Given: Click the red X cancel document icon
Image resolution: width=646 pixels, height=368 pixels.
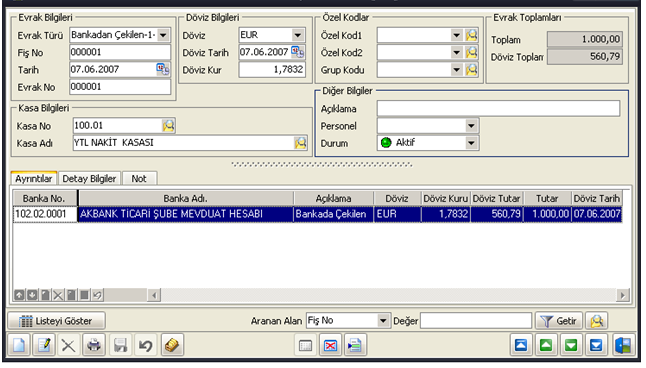Looking at the screenshot, I should tap(330, 345).
